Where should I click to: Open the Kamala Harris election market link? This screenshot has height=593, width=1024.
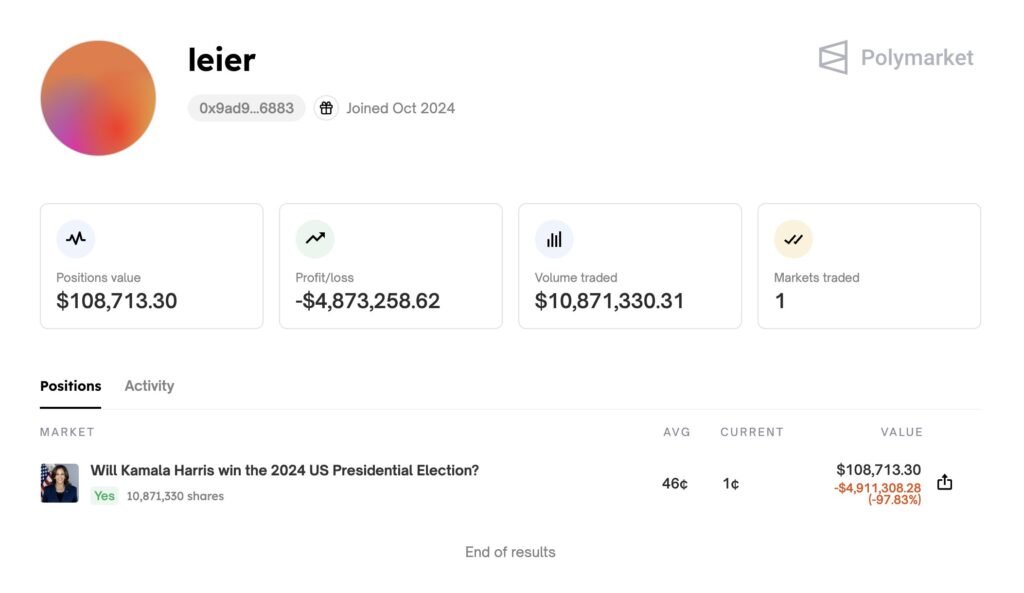(x=285, y=470)
